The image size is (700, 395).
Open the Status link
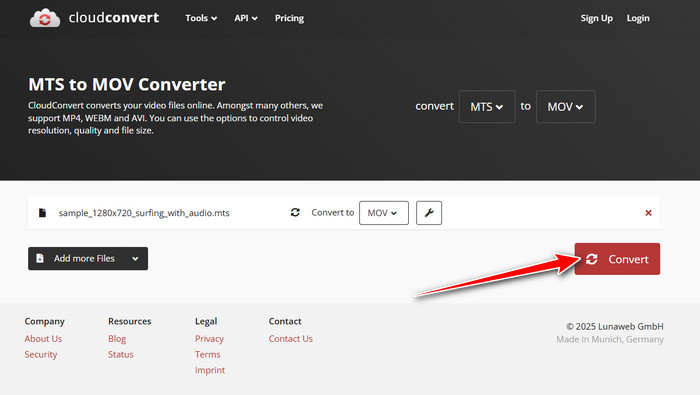coord(121,354)
